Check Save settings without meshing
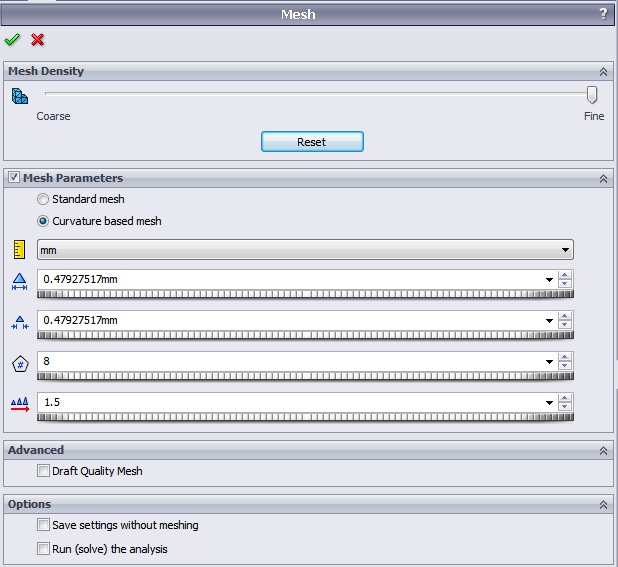Image resolution: width=618 pixels, height=567 pixels. (x=43, y=525)
